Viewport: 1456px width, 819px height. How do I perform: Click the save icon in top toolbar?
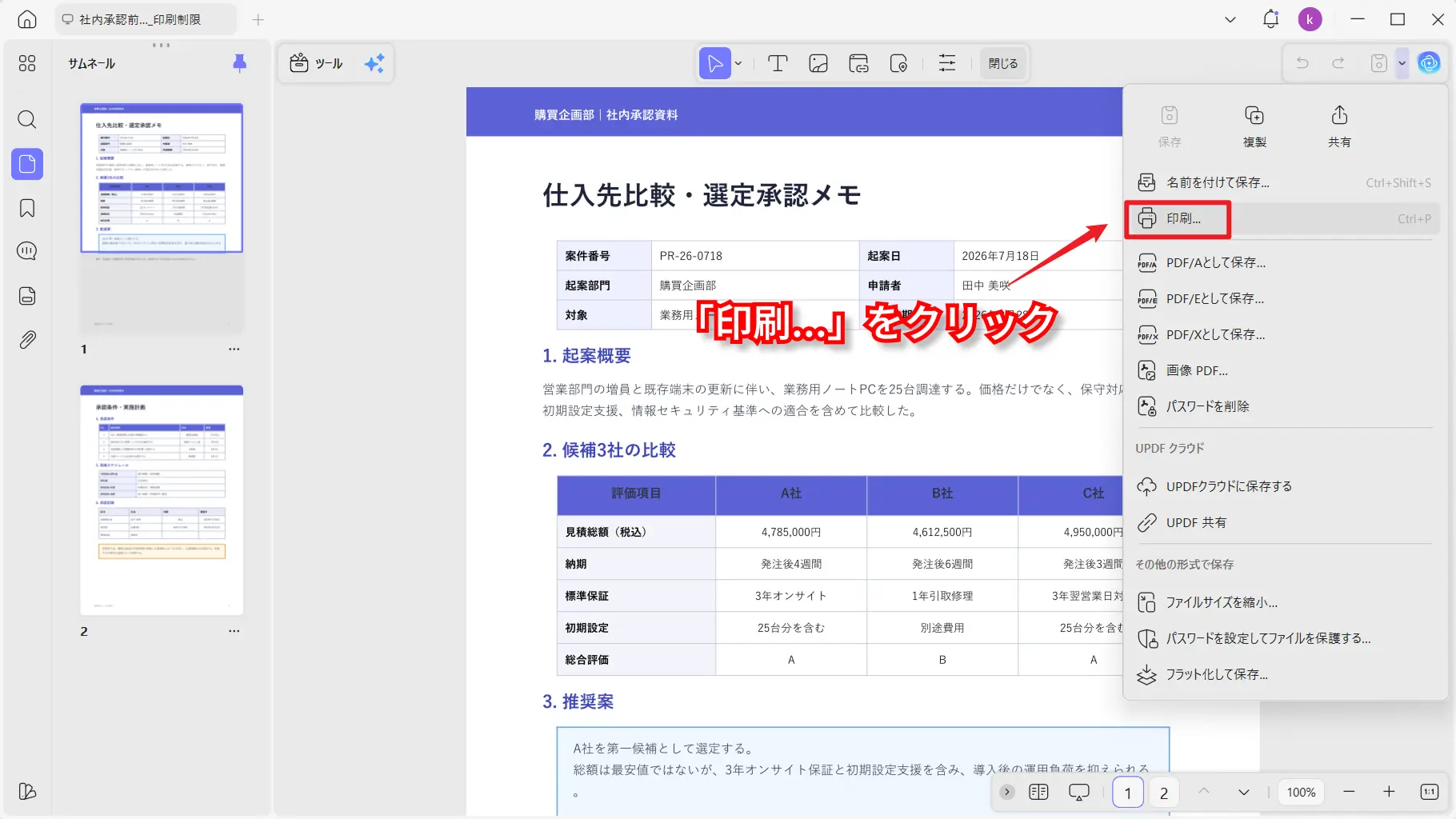pyautogui.click(x=1379, y=62)
